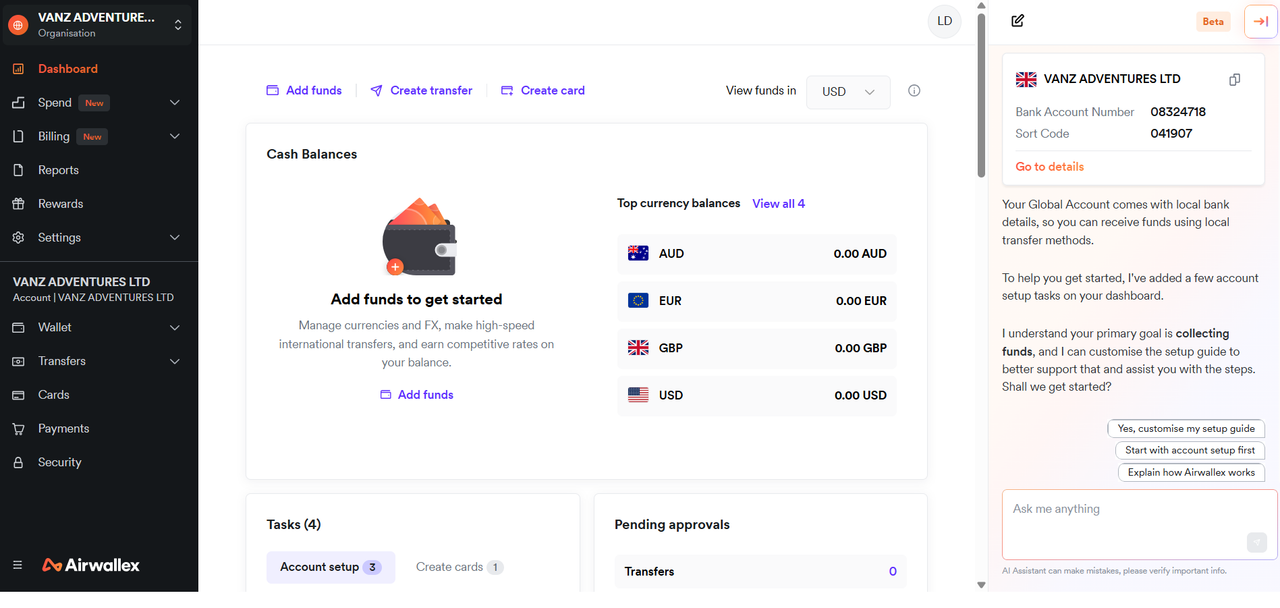The width and height of the screenshot is (1280, 608).
Task: Switch to the Create cards tab
Action: (459, 567)
